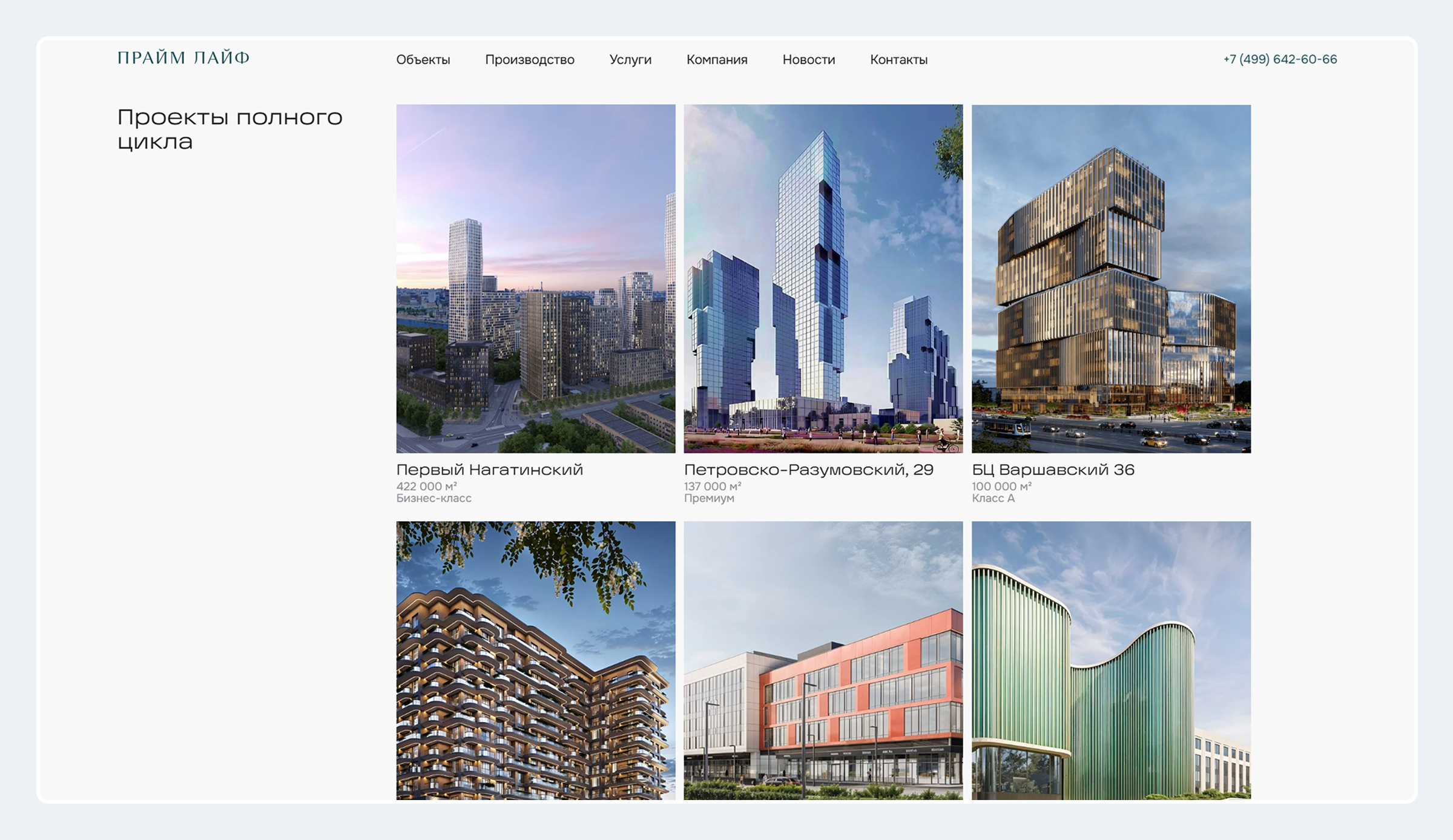Open the green curved glass building thumbnail
This screenshot has height=840, width=1453.
(x=1111, y=661)
